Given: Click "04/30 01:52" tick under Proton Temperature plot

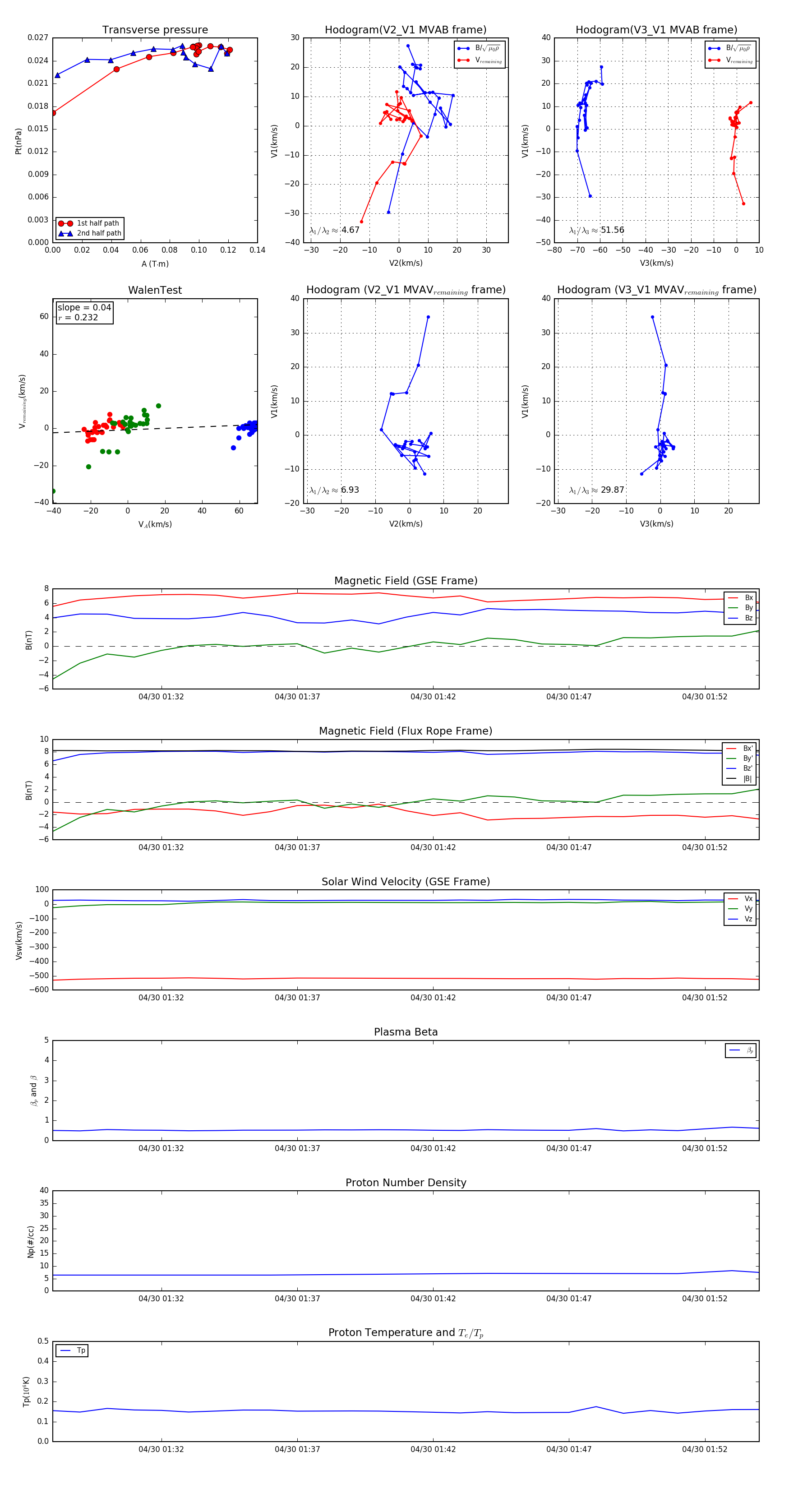Looking at the screenshot, I should point(705,1449).
